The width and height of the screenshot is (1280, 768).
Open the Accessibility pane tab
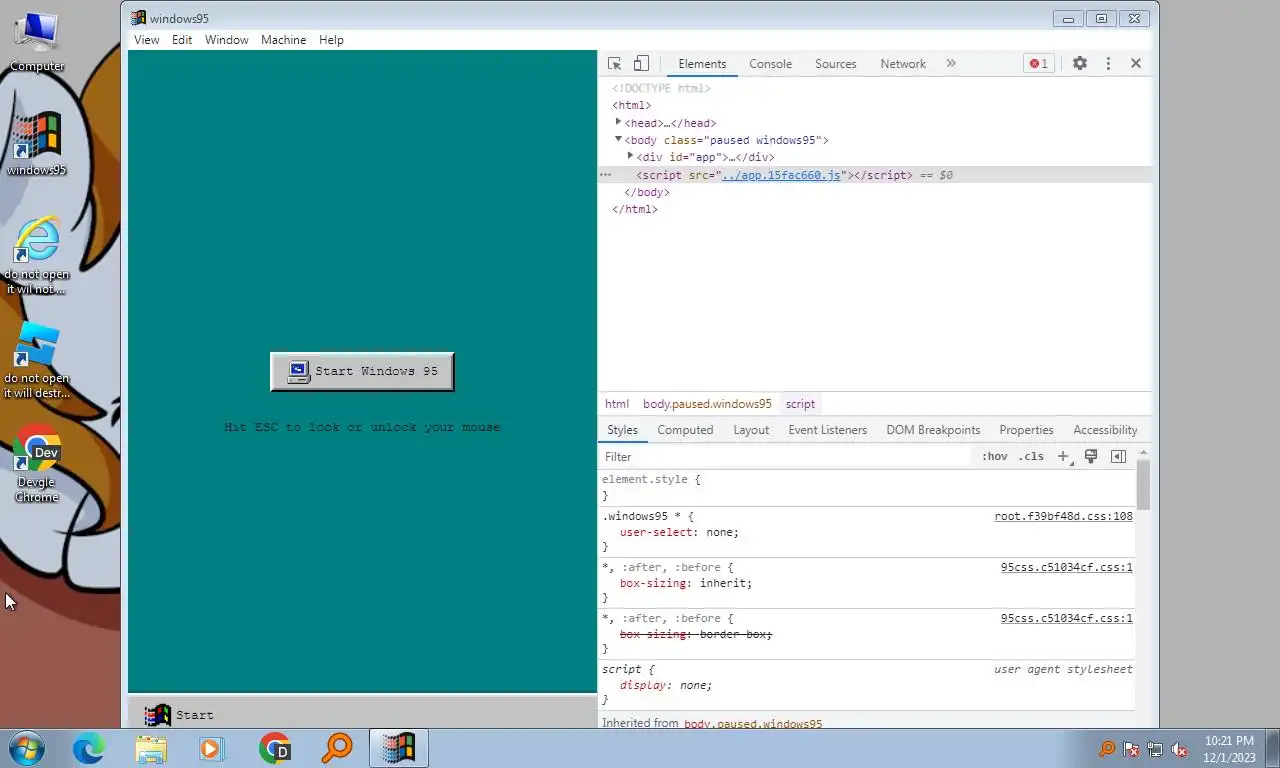[1105, 430]
